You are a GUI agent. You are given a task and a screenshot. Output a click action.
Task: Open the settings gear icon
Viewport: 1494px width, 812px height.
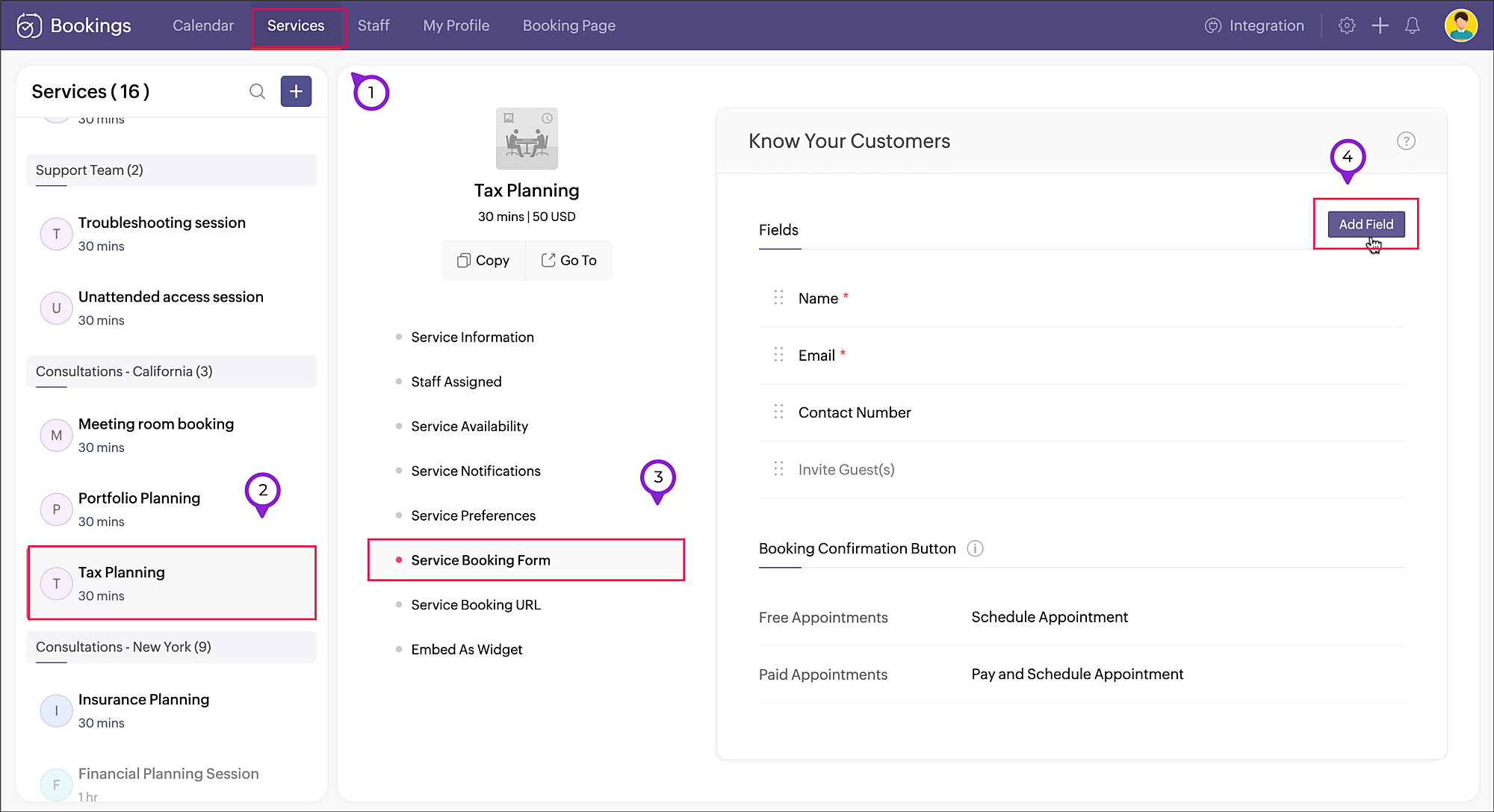(1347, 25)
